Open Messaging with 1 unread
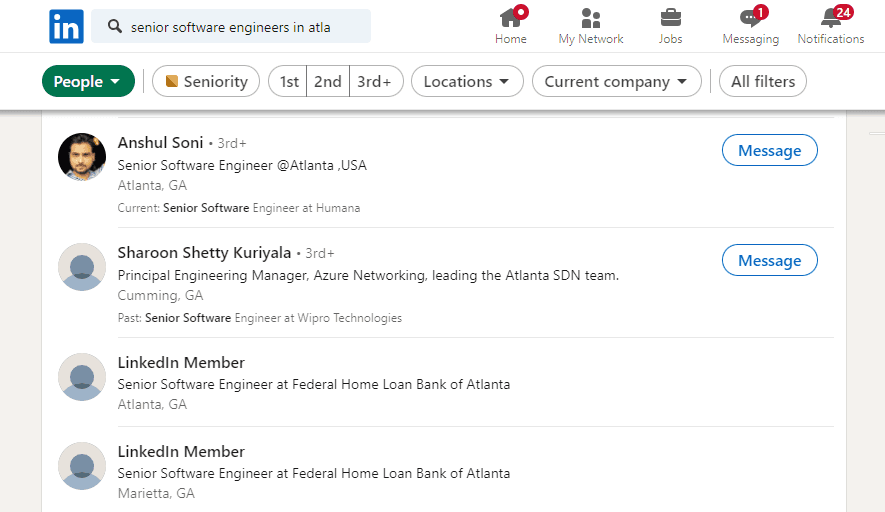The width and height of the screenshot is (885, 512). (751, 26)
